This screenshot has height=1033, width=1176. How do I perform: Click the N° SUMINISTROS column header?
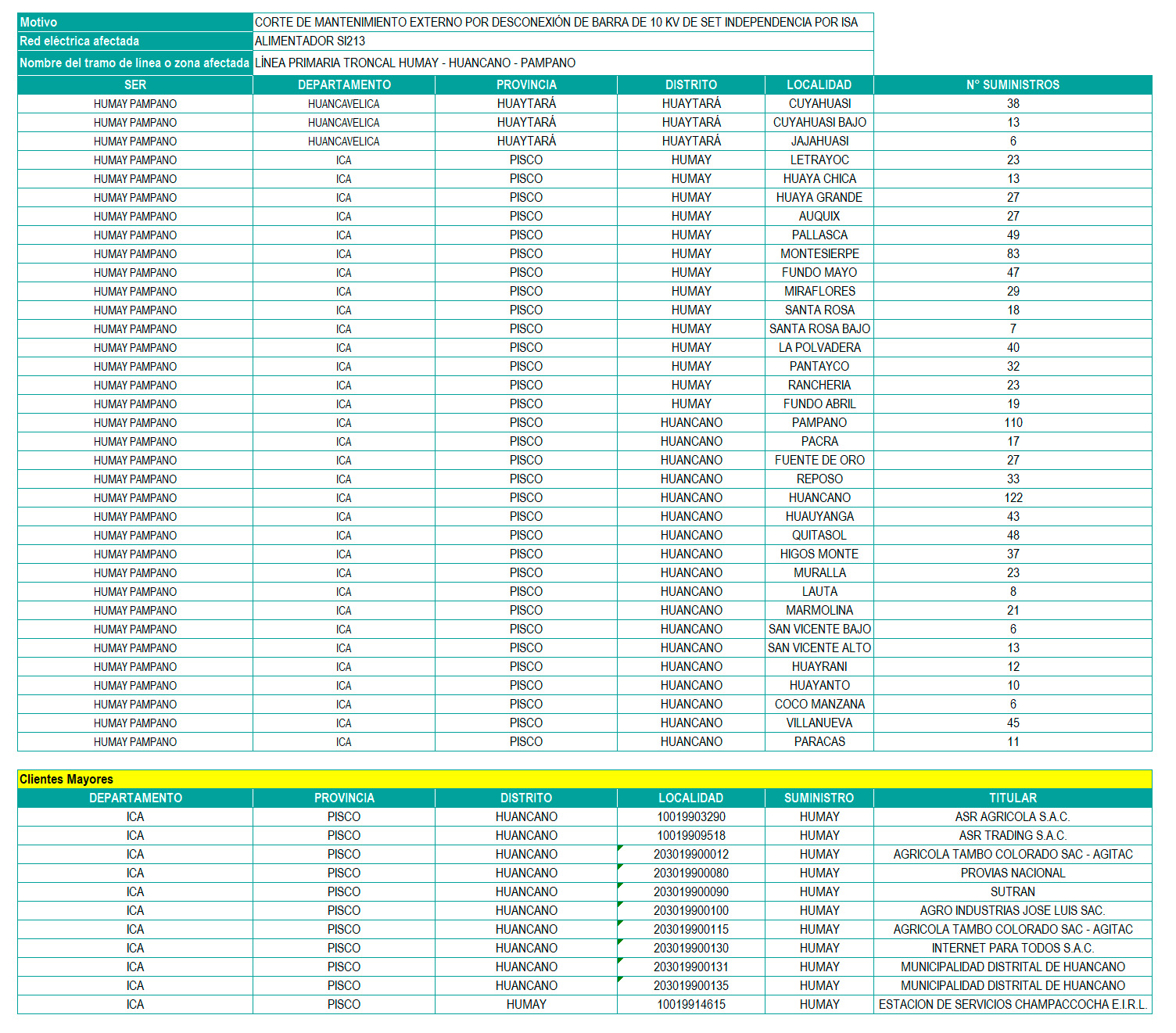tap(1013, 85)
